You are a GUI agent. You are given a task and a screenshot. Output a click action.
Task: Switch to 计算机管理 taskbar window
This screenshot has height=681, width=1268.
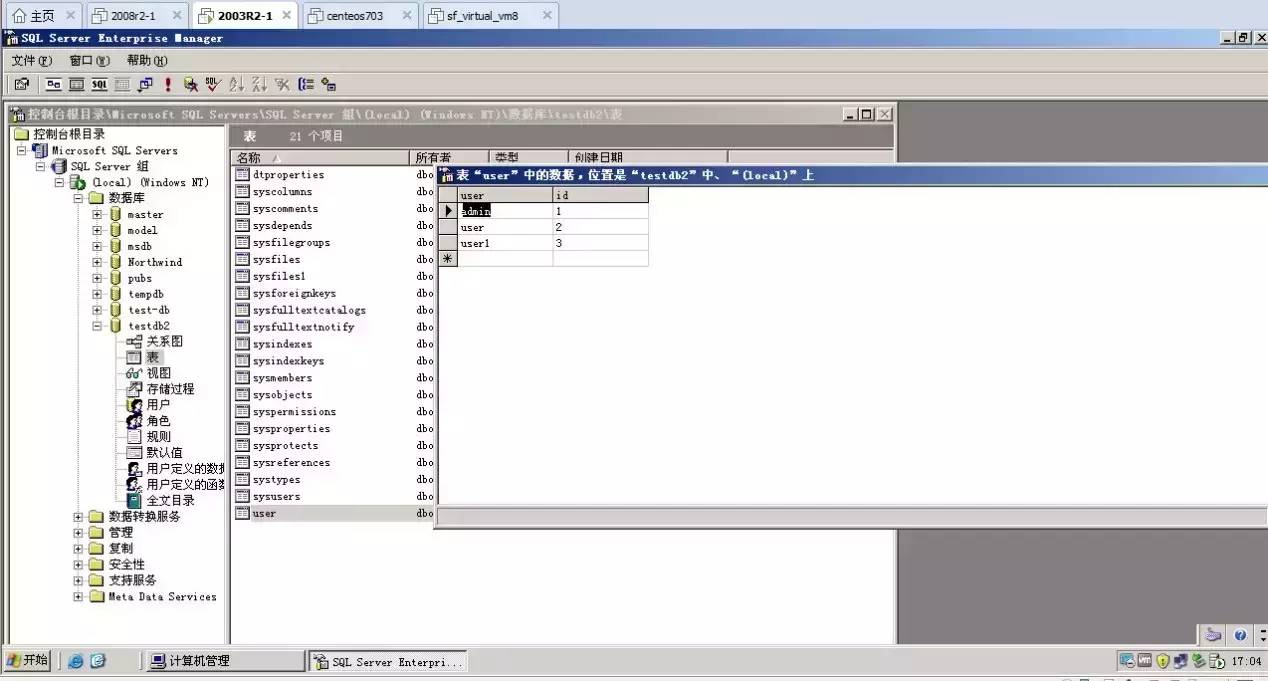pyautogui.click(x=225, y=661)
